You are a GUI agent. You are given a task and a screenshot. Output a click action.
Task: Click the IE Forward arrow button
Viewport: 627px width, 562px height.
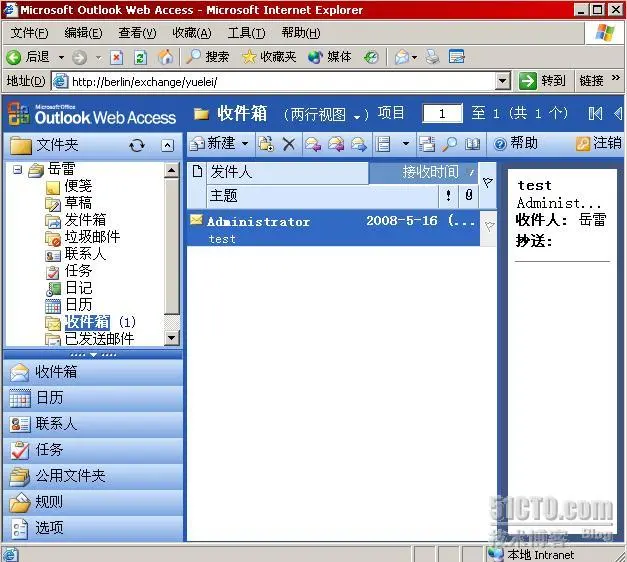tap(80, 58)
